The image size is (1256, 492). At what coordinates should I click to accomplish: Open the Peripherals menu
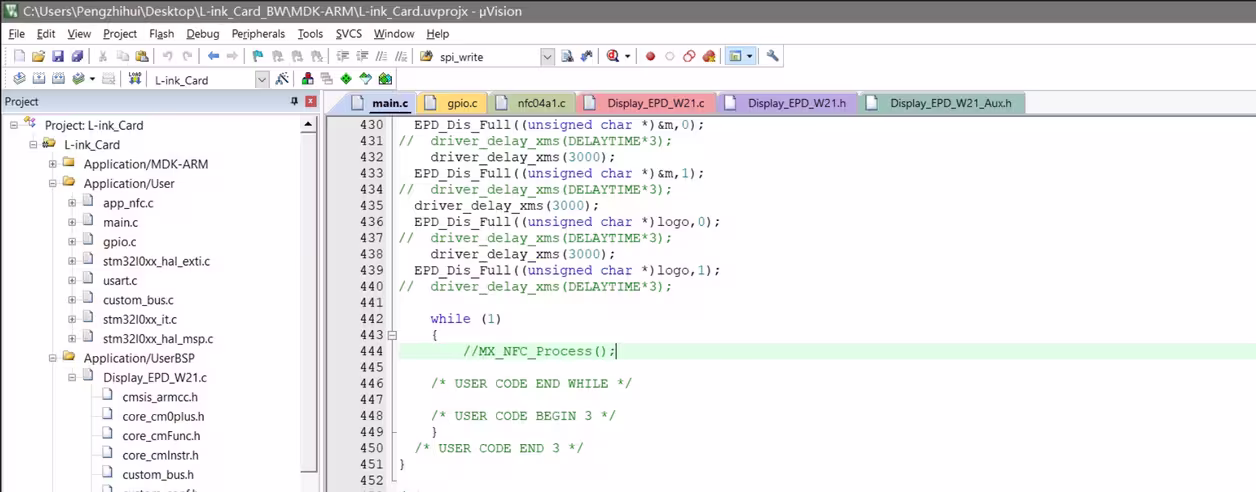pyautogui.click(x=258, y=34)
